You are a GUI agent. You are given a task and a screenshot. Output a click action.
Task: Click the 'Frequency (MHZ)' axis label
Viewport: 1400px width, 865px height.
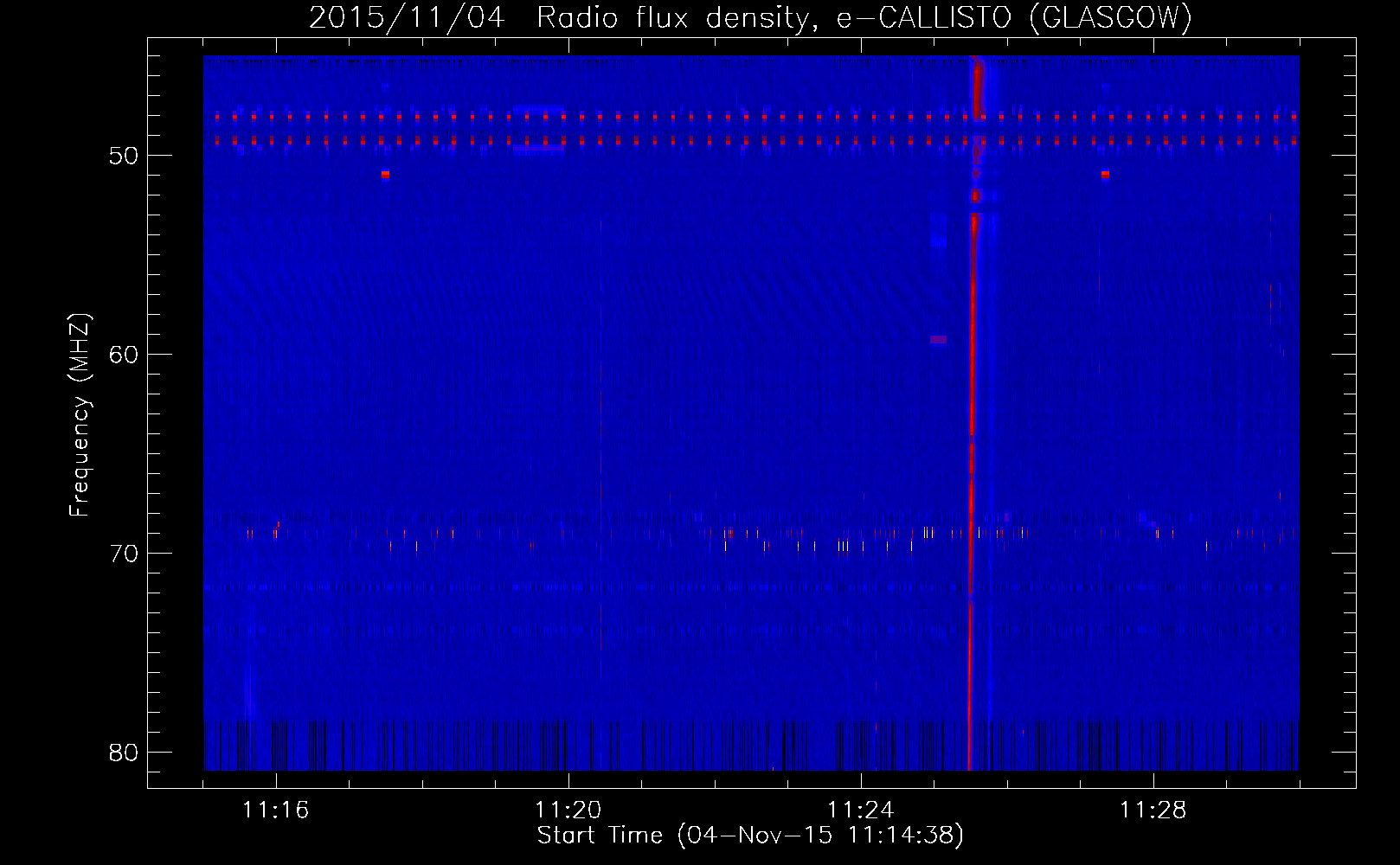[80, 415]
